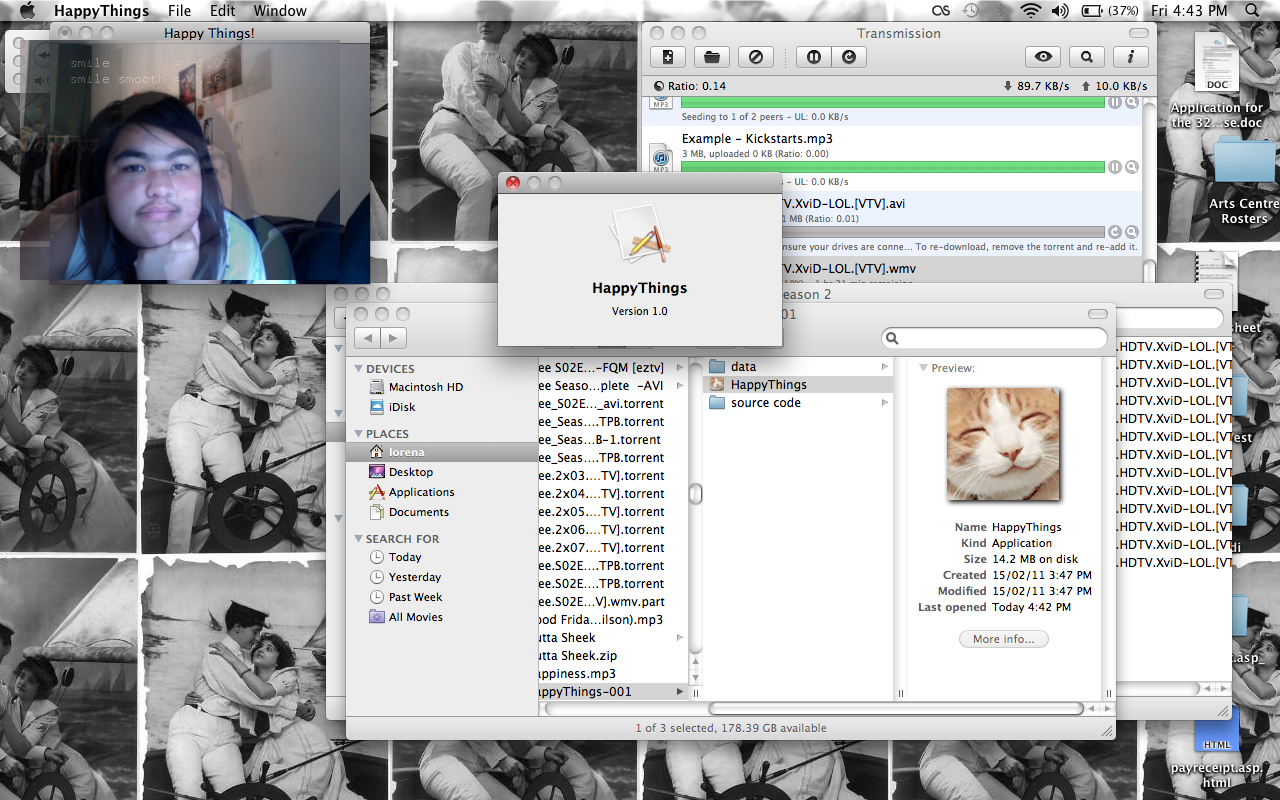Toggle the Finder toolbar pill button
Image resolution: width=1280 pixels, height=800 pixels.
pyautogui.click(x=1096, y=314)
